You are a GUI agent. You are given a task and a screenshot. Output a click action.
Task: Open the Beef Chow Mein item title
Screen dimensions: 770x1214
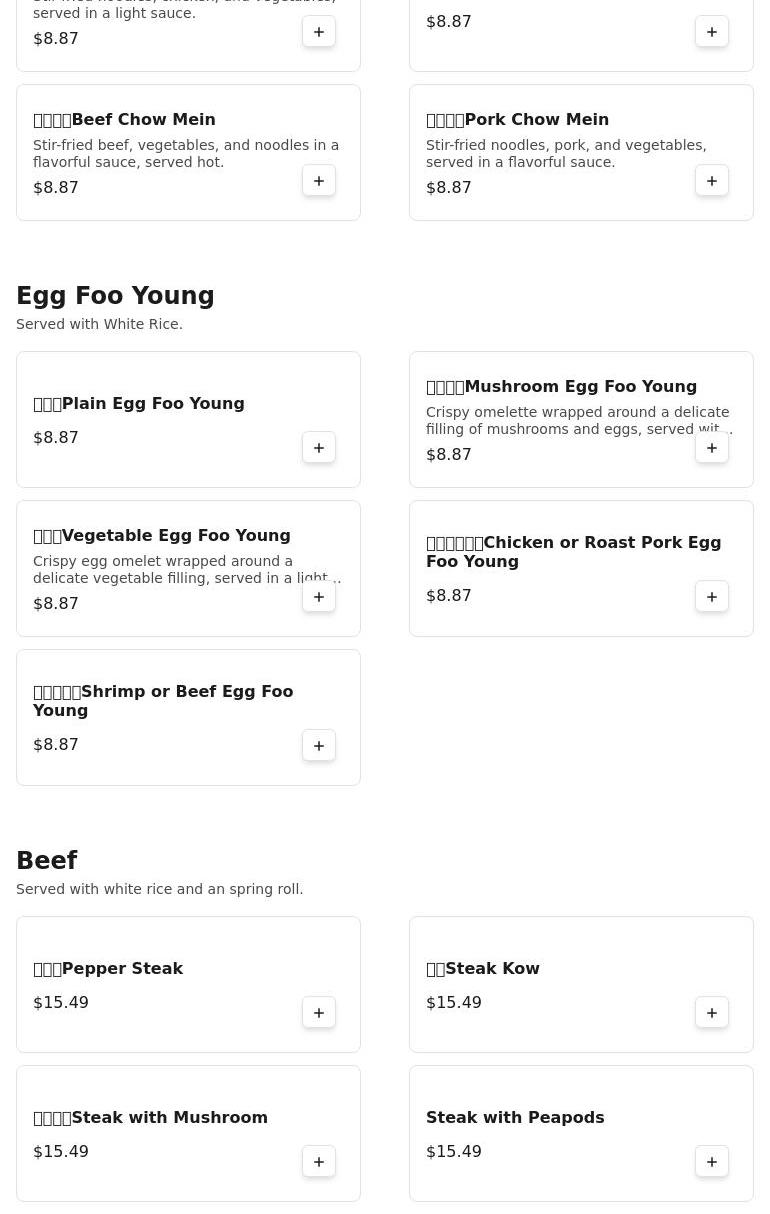[x=124, y=120]
